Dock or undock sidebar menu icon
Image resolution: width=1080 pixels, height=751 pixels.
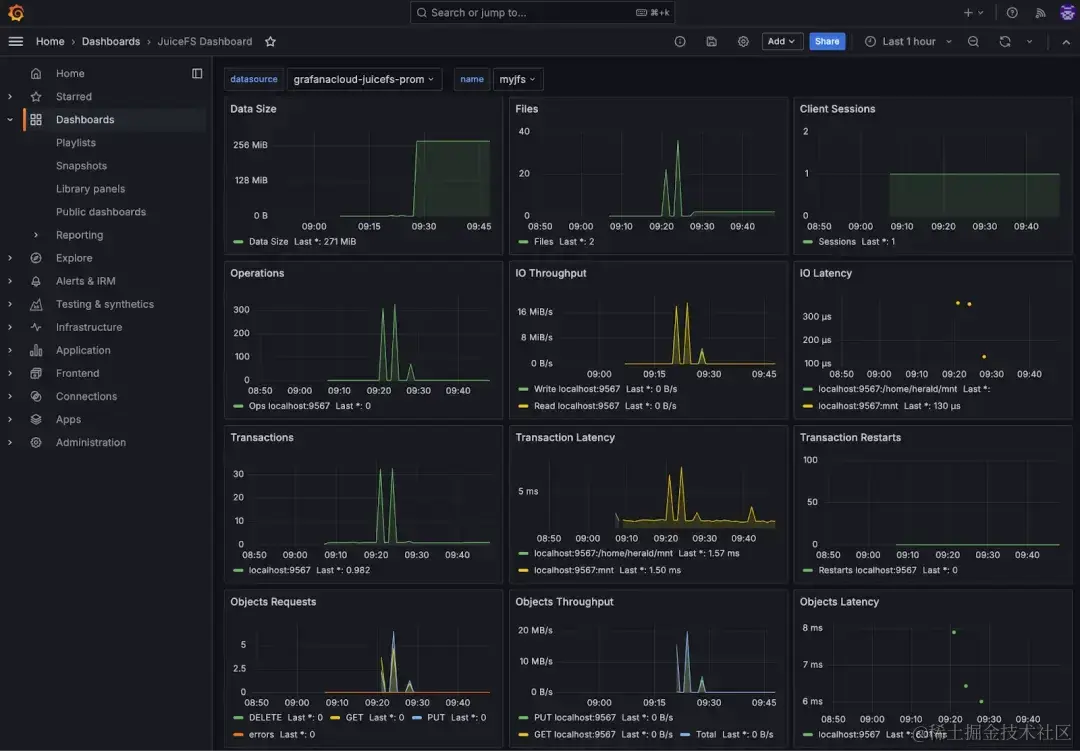197,73
